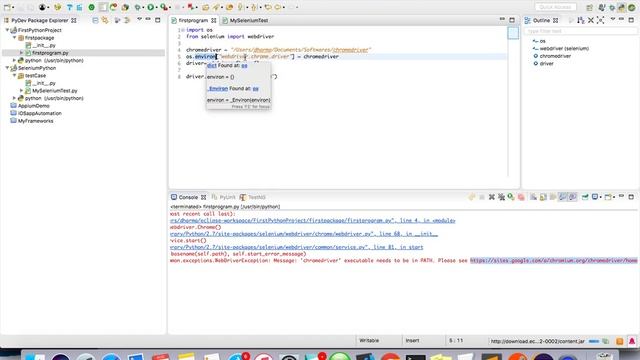Select the firstprogram editor tab
The width and height of the screenshot is (640, 360).
pyautogui.click(x=194, y=20)
